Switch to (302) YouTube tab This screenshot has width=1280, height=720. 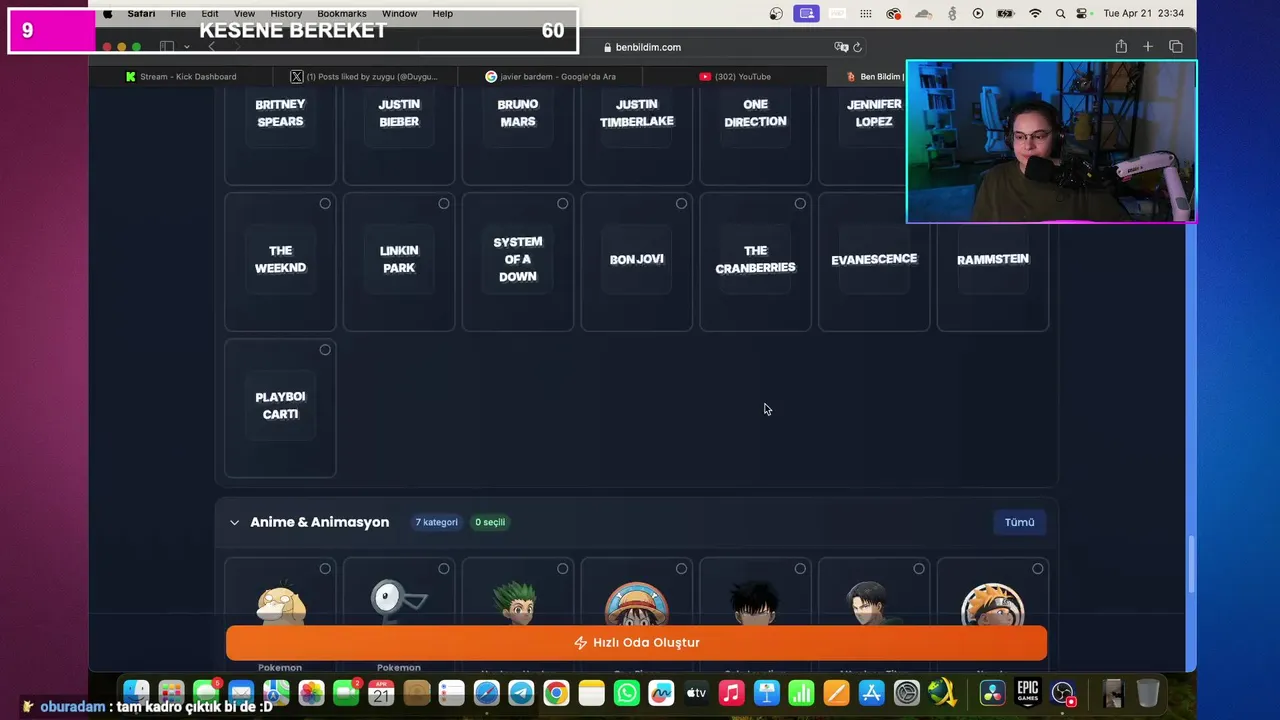click(735, 76)
